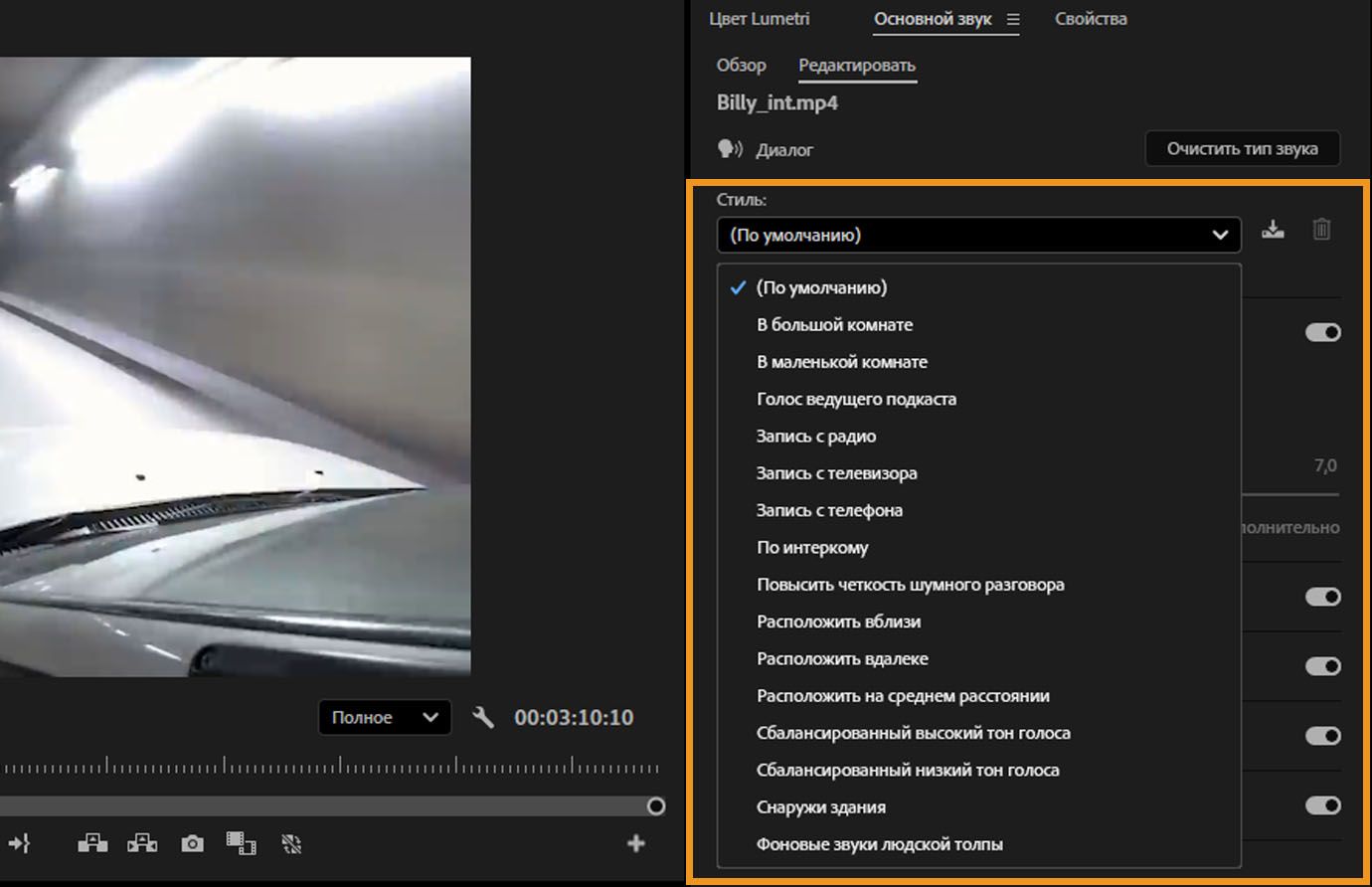Click the Очистить тип звука button
Screen dimensions: 1372x887
(1242, 148)
